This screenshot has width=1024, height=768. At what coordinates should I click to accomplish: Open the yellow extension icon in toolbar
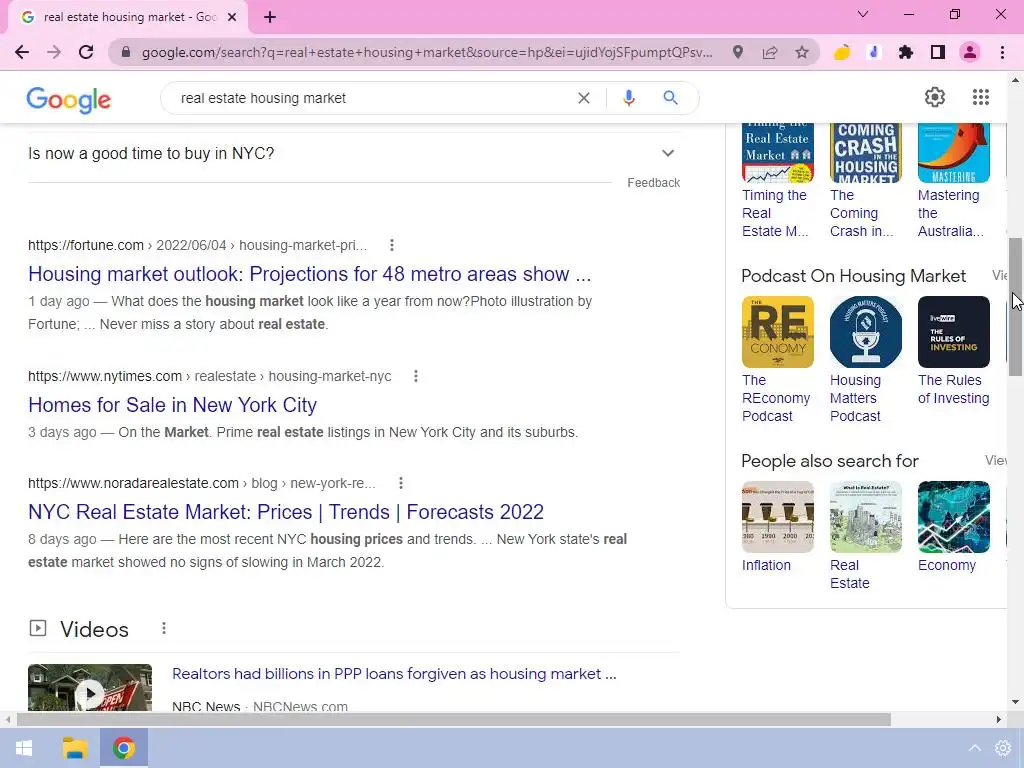[x=842, y=52]
